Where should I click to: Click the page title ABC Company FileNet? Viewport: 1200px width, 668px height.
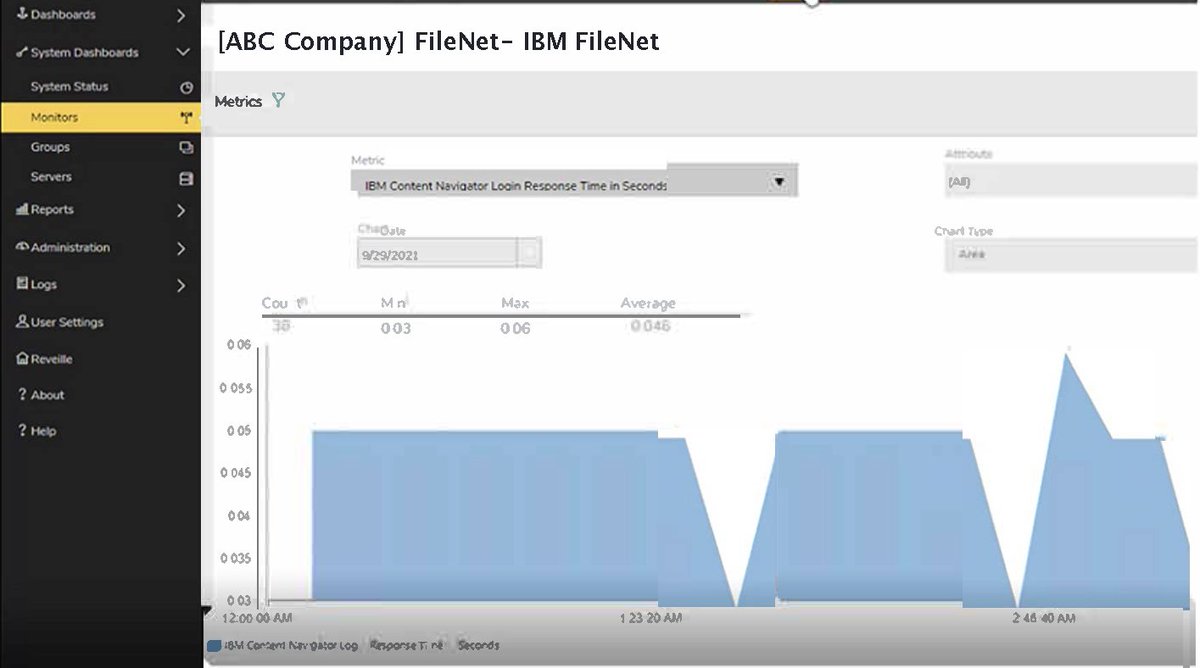[438, 42]
